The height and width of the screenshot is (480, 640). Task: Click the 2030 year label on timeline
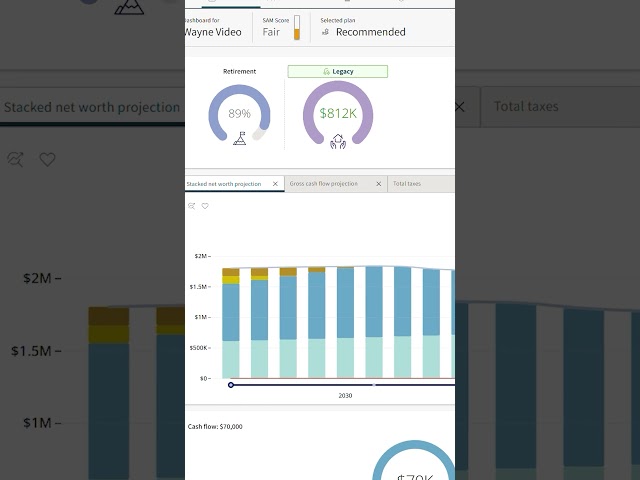click(x=345, y=396)
